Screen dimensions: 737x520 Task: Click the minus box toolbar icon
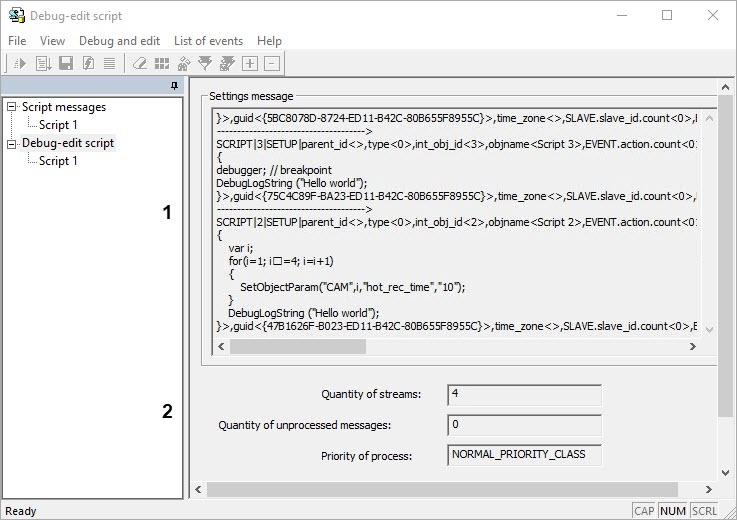[x=272, y=63]
